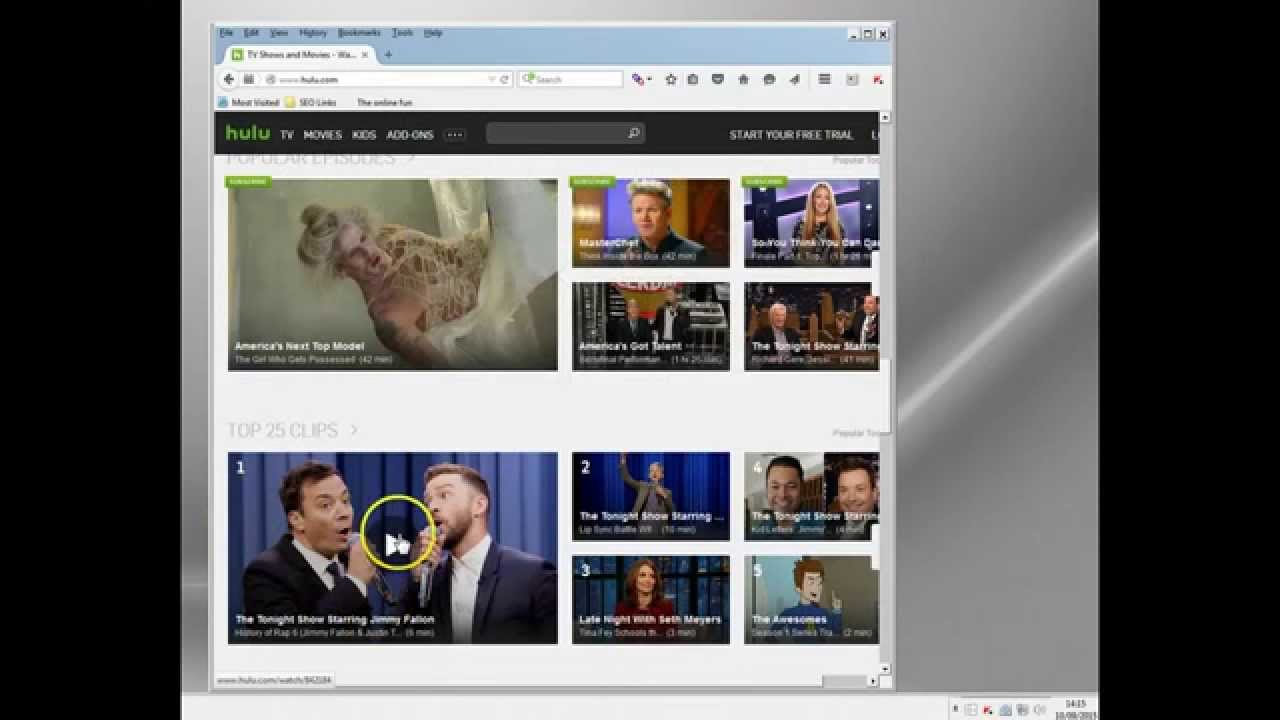This screenshot has width=1280, height=720.
Task: Open America's Got Talent episode thumbnail
Action: pos(651,326)
